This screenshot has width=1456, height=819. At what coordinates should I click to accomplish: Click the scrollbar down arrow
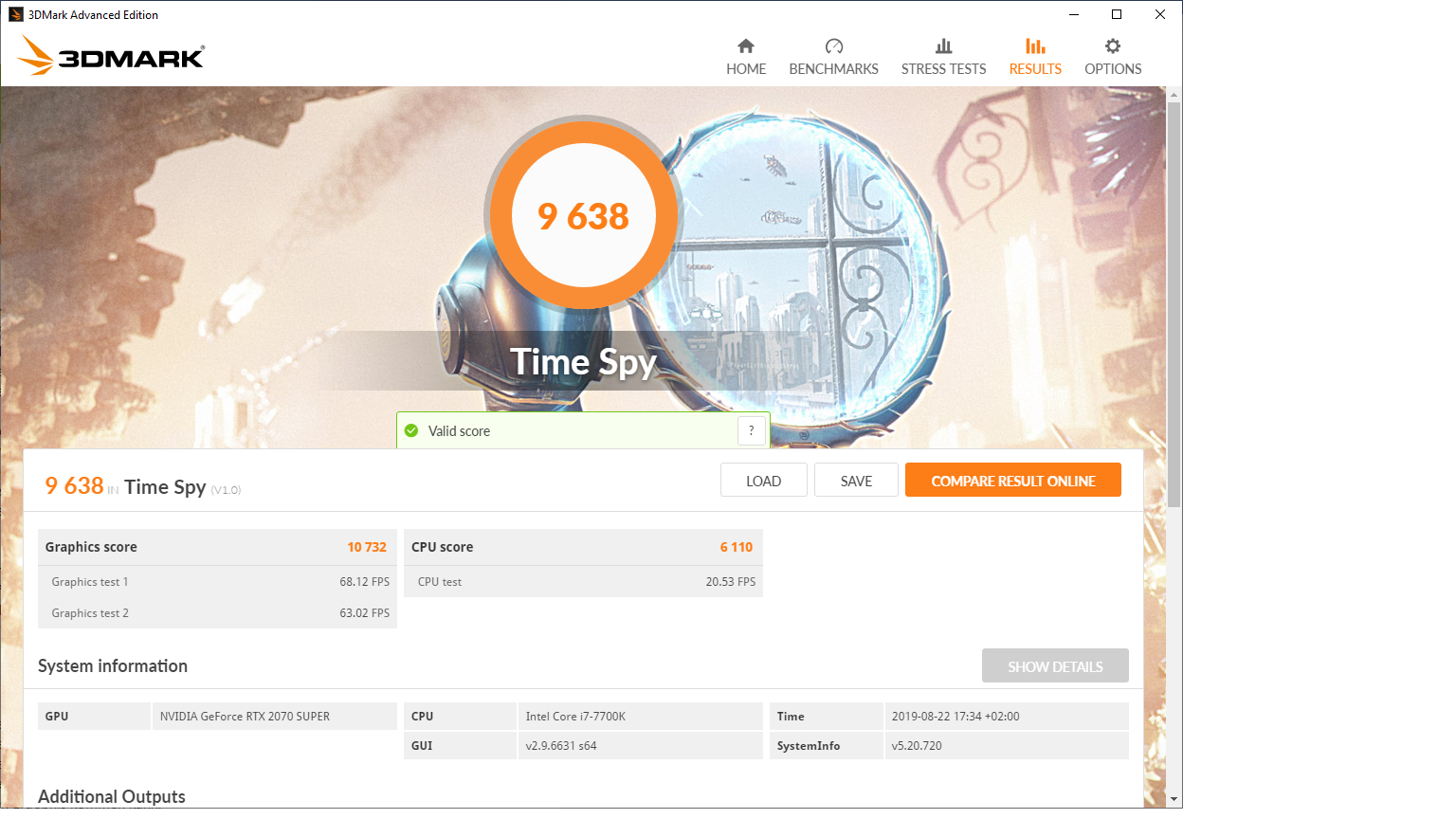click(1174, 799)
